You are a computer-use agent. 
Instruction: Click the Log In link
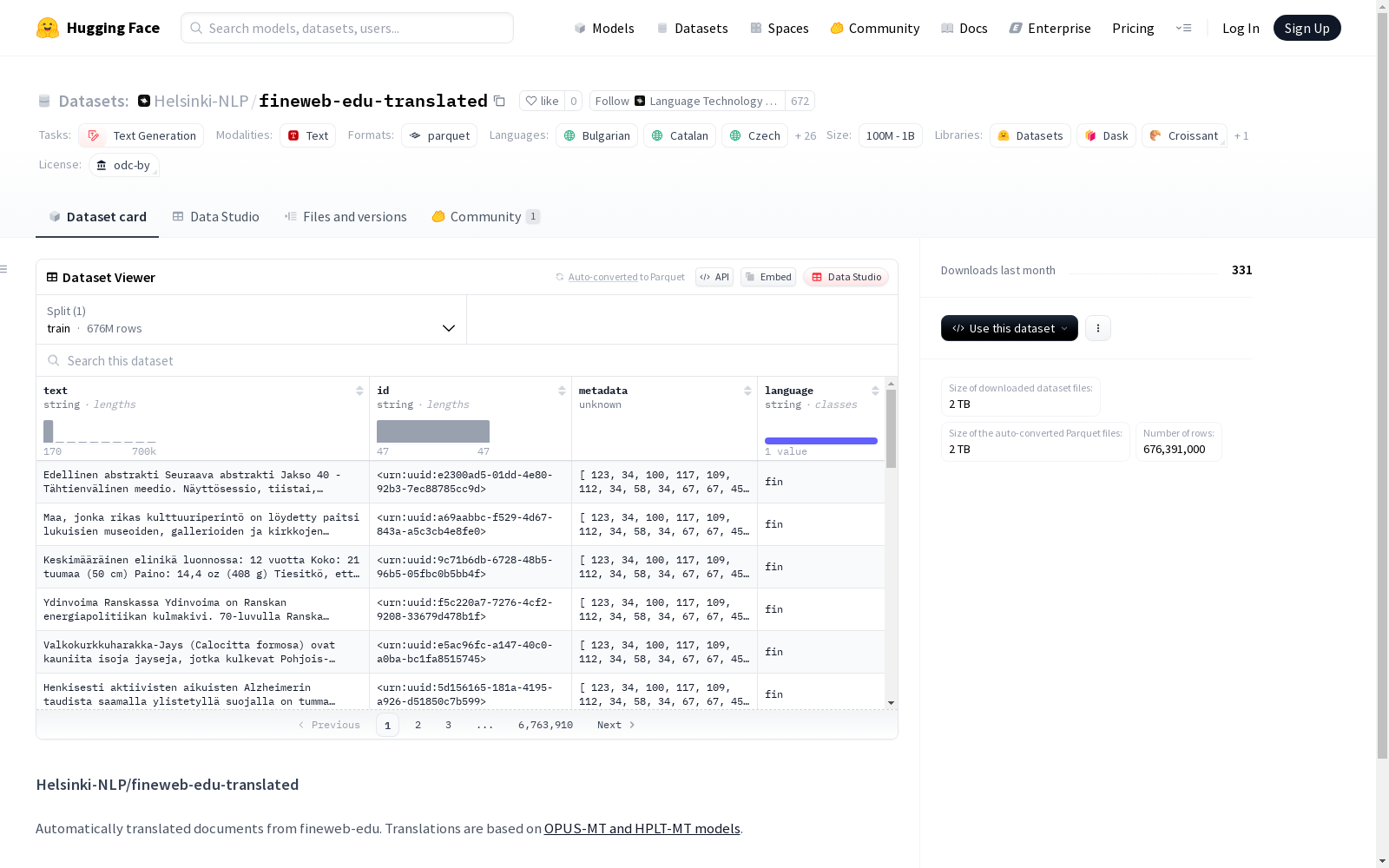(1241, 28)
